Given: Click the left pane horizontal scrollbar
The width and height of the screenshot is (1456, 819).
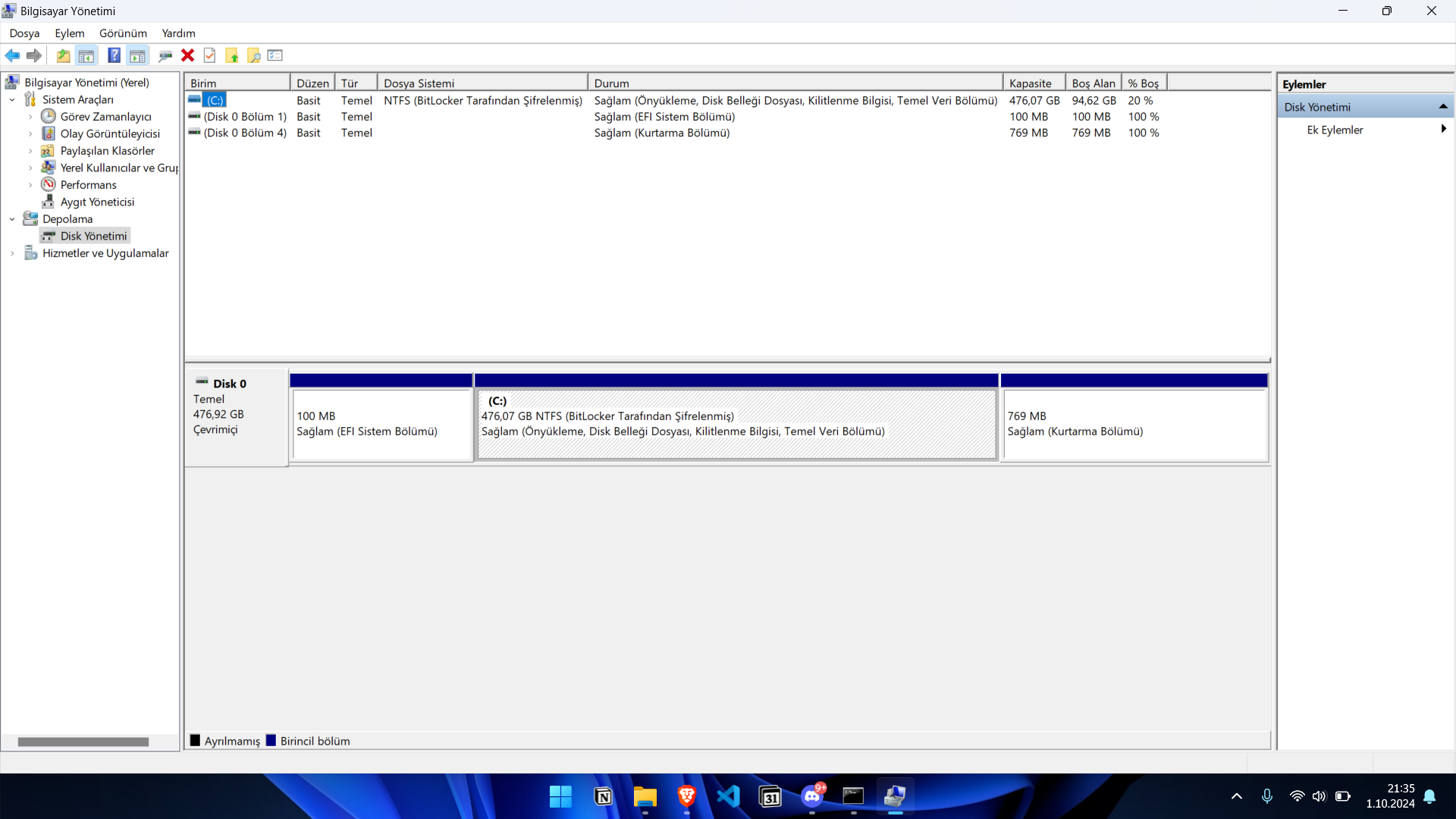Looking at the screenshot, I should click(83, 742).
